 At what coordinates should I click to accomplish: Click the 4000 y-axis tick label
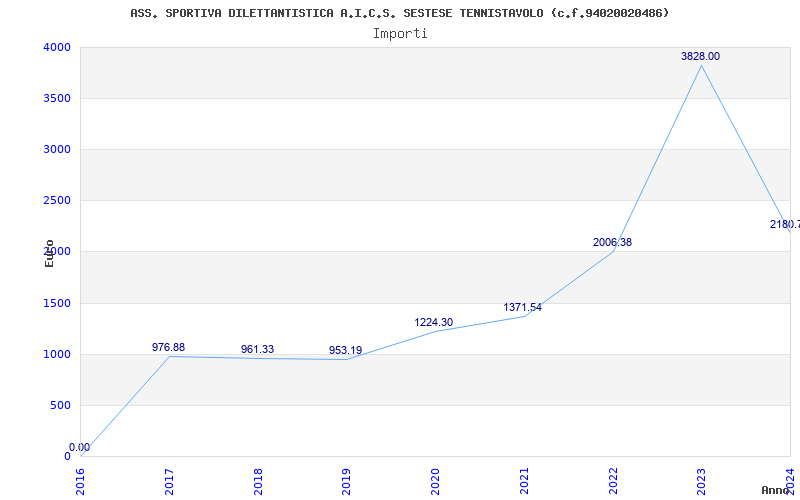[57, 47]
